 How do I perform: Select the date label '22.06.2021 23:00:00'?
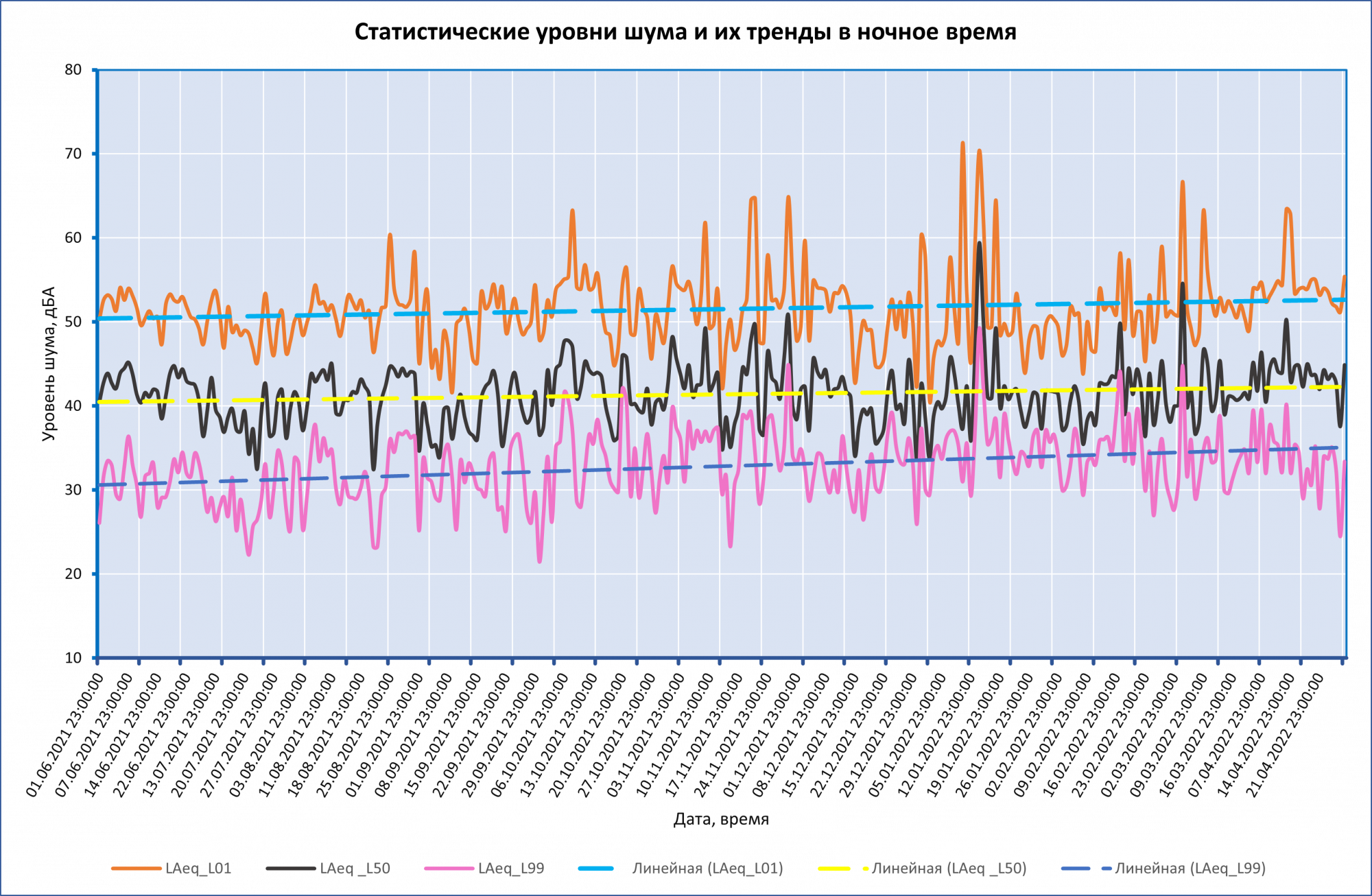click(x=152, y=735)
